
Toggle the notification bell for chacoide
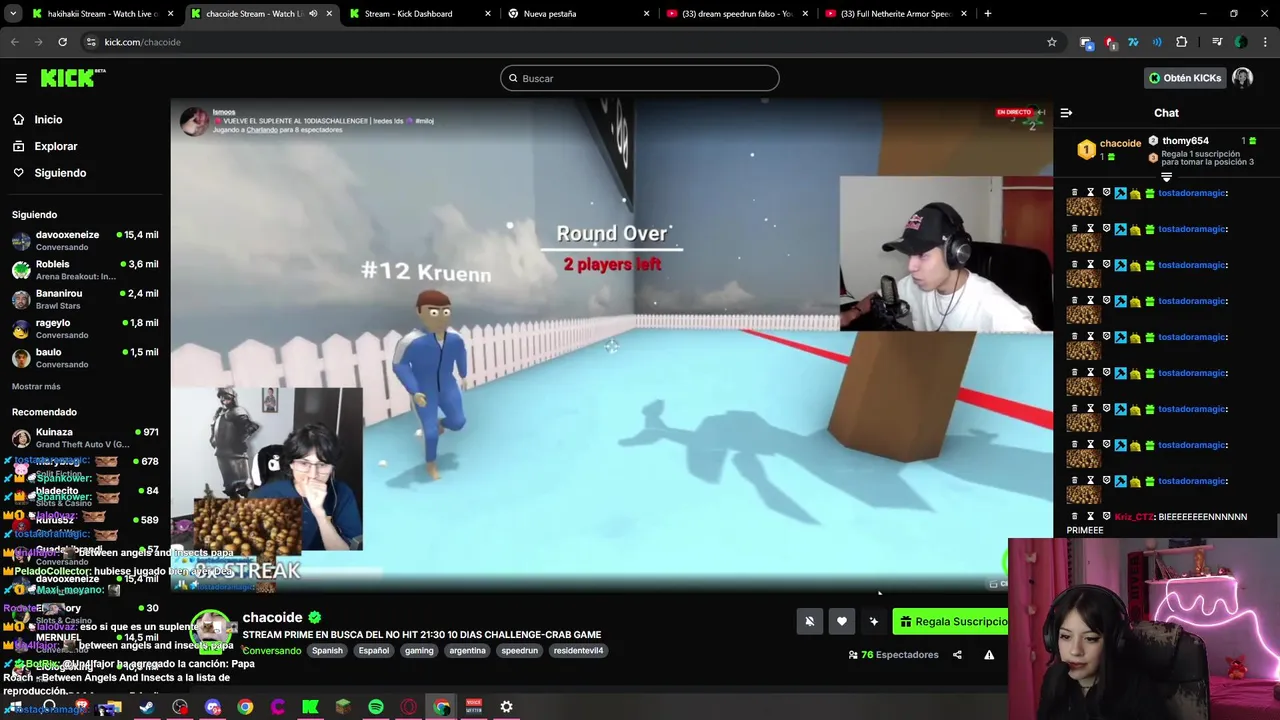click(x=810, y=621)
